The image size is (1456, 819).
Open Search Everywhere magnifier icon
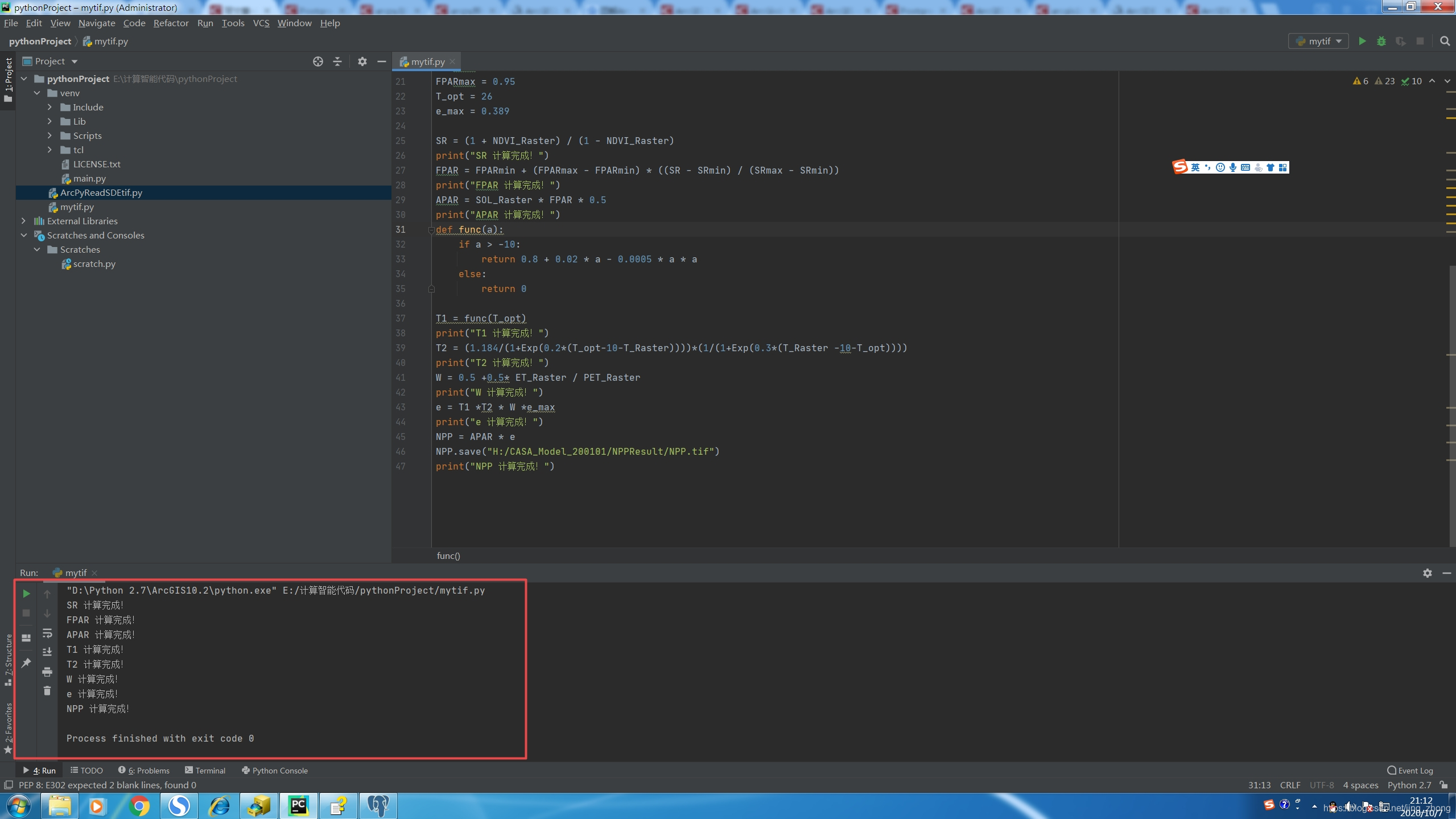tap(1445, 41)
